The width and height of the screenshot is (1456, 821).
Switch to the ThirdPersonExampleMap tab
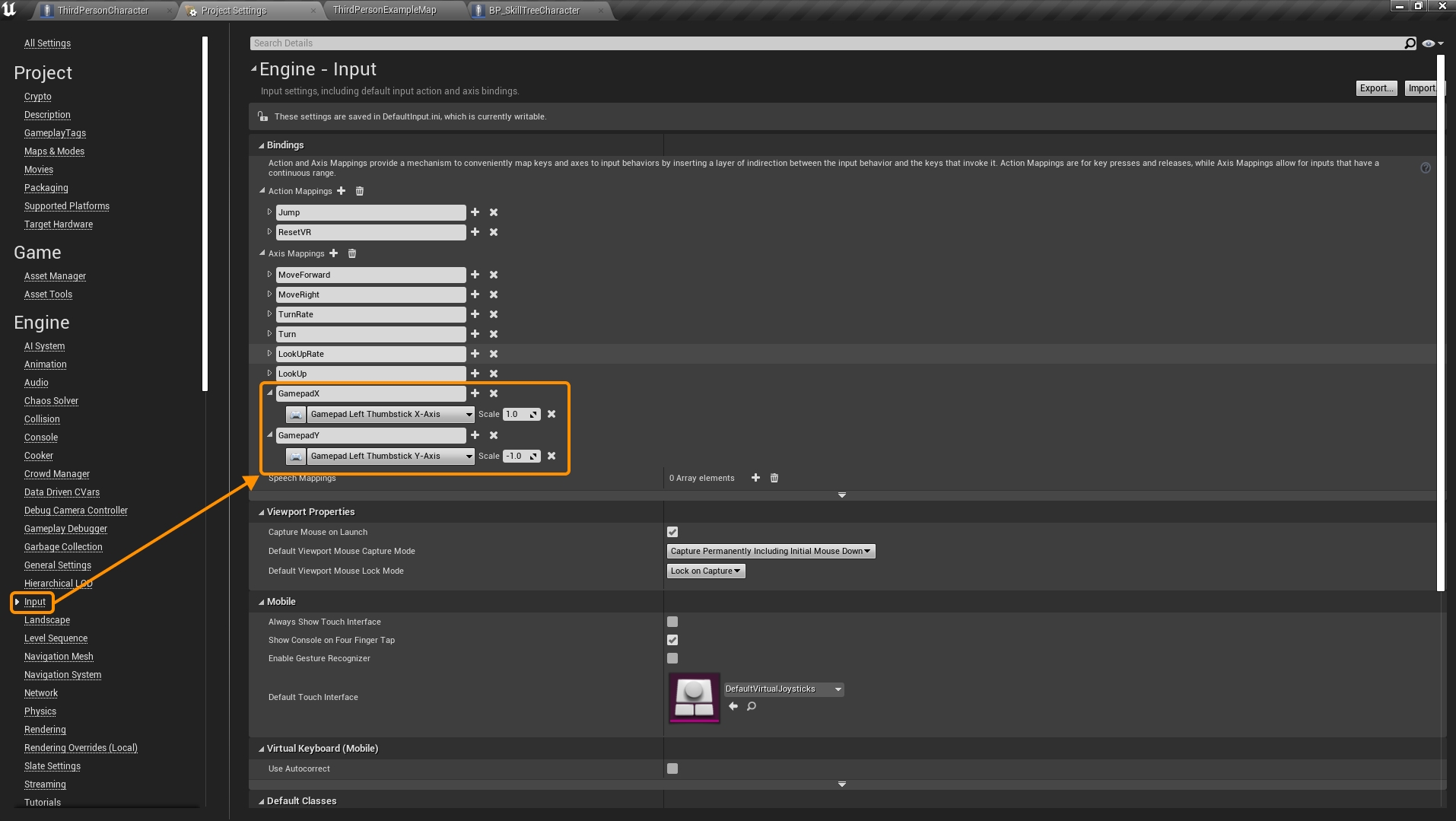(385, 10)
